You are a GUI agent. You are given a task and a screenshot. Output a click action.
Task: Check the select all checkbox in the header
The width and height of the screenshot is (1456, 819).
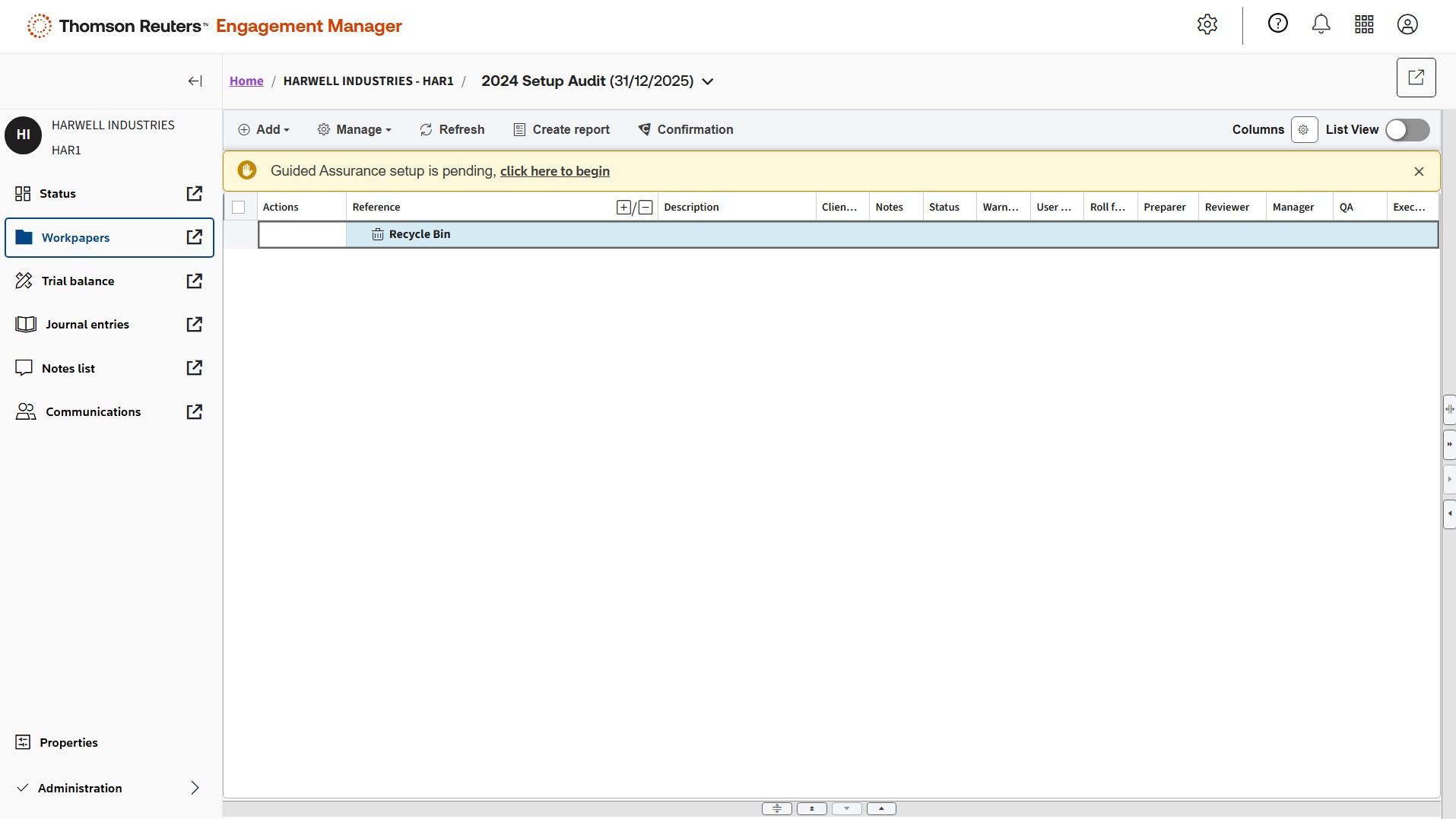pyautogui.click(x=239, y=208)
